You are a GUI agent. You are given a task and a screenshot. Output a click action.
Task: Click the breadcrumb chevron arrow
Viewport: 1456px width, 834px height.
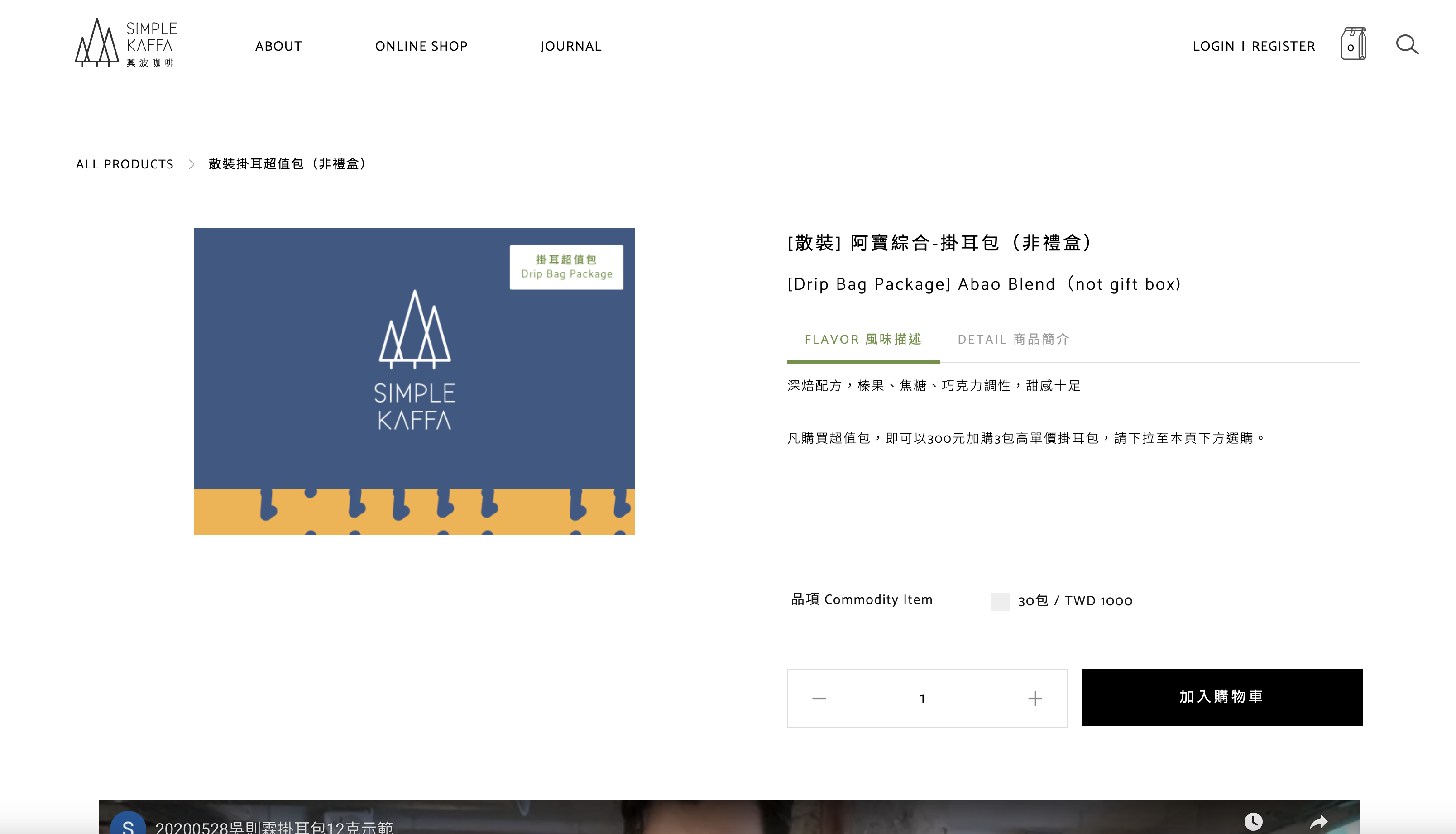tap(192, 164)
